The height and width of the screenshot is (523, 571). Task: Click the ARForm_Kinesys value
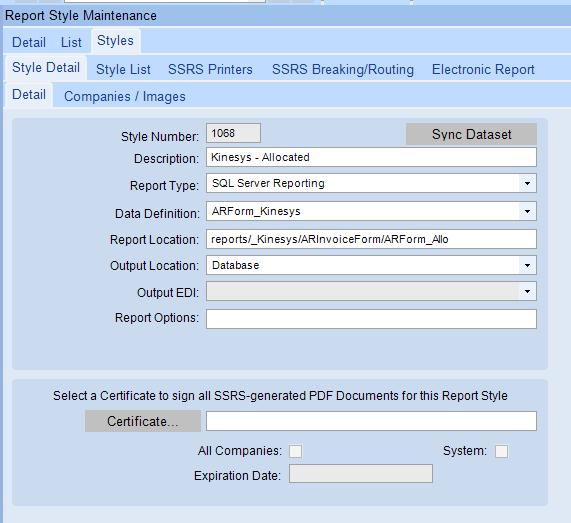(x=256, y=211)
